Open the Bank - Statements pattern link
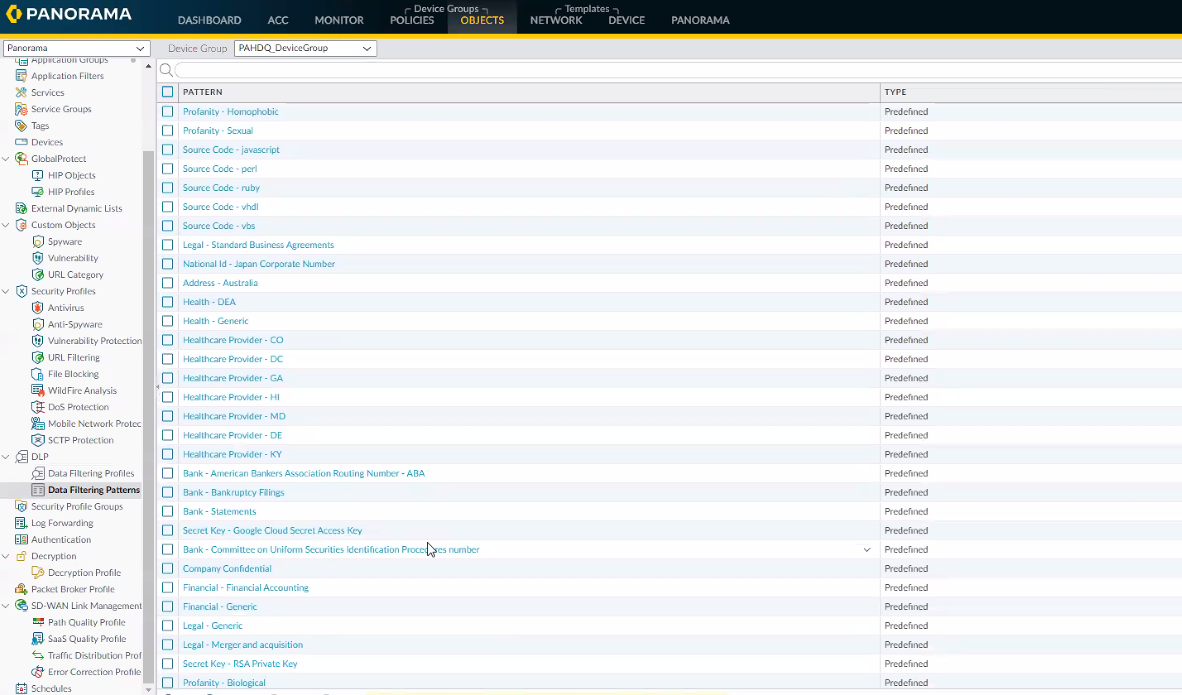This screenshot has width=1182, height=695. [x=219, y=512]
